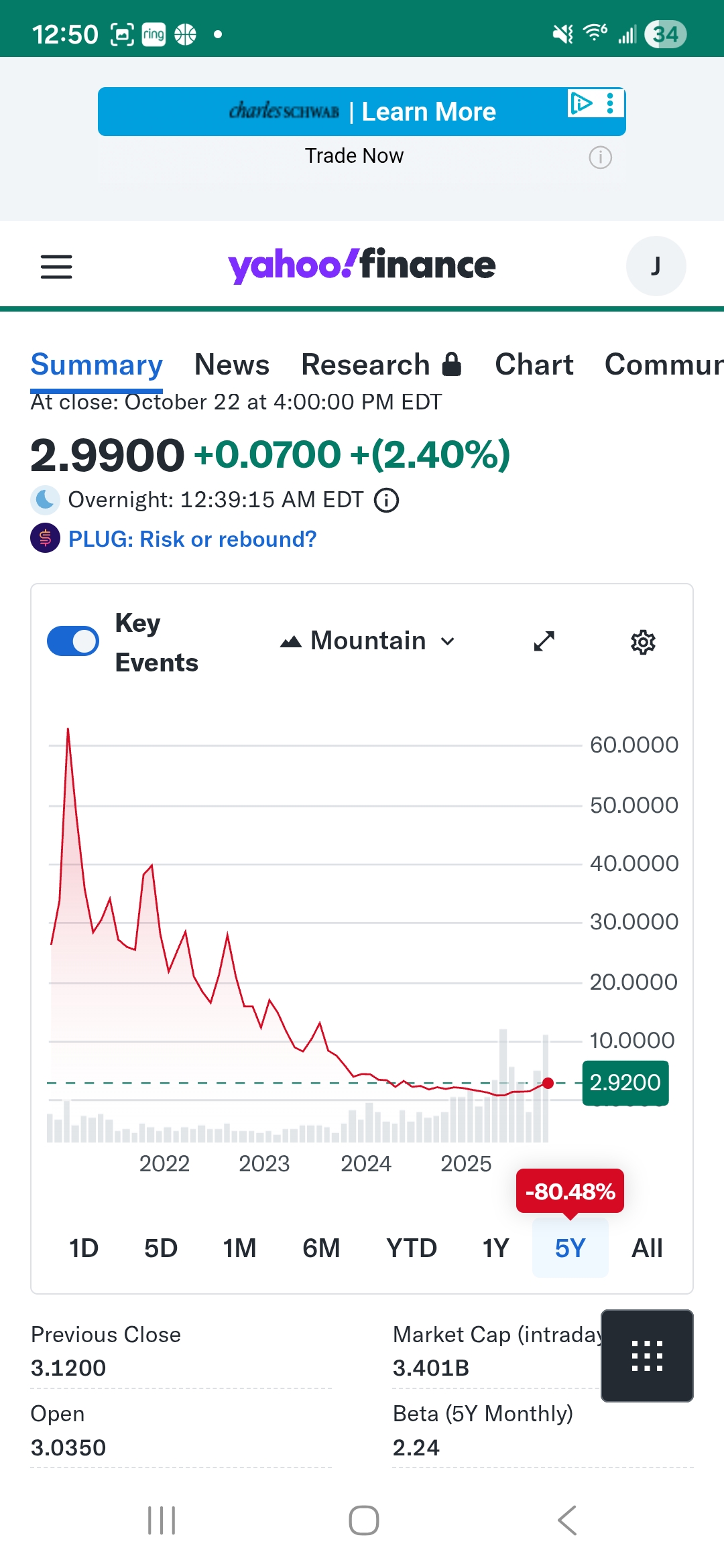
Task: Tap Android recent apps button
Action: pyautogui.click(x=162, y=1520)
